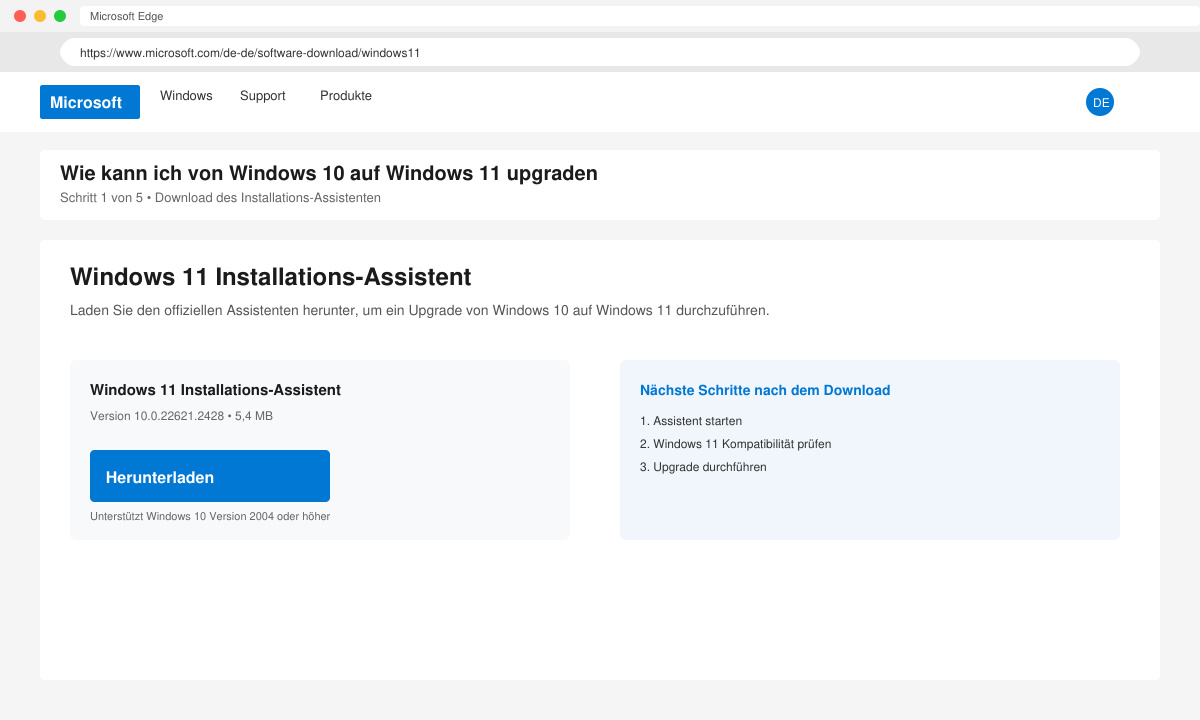Click the heading 'Wie kann ich von Windows 10 auf Windows 11 upgraden'

coord(329,173)
